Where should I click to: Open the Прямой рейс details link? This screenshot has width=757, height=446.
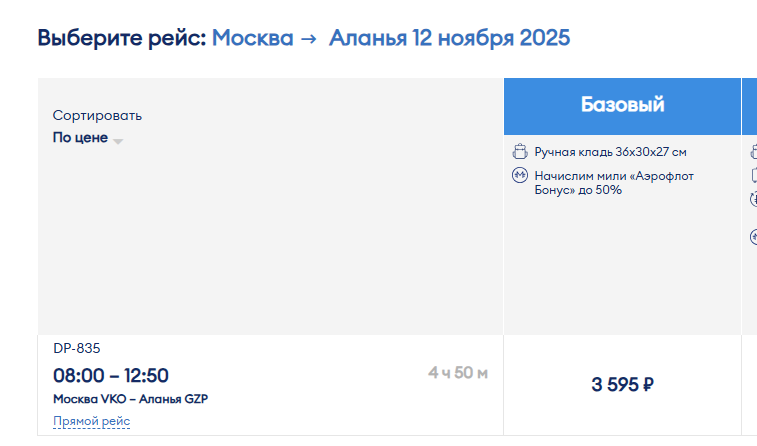tap(92, 421)
